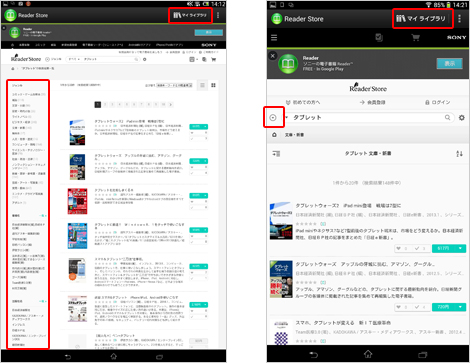
Task: Open マイ ライブラリ in the right tablet
Action: click(x=421, y=19)
